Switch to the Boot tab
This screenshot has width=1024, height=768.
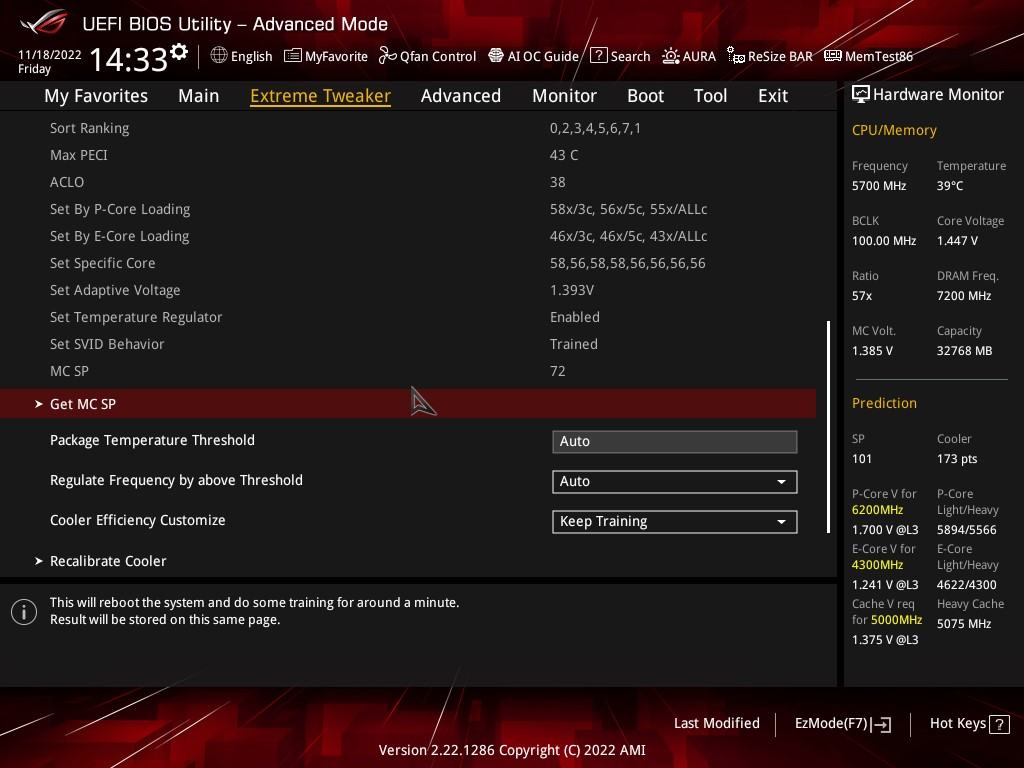645,96
